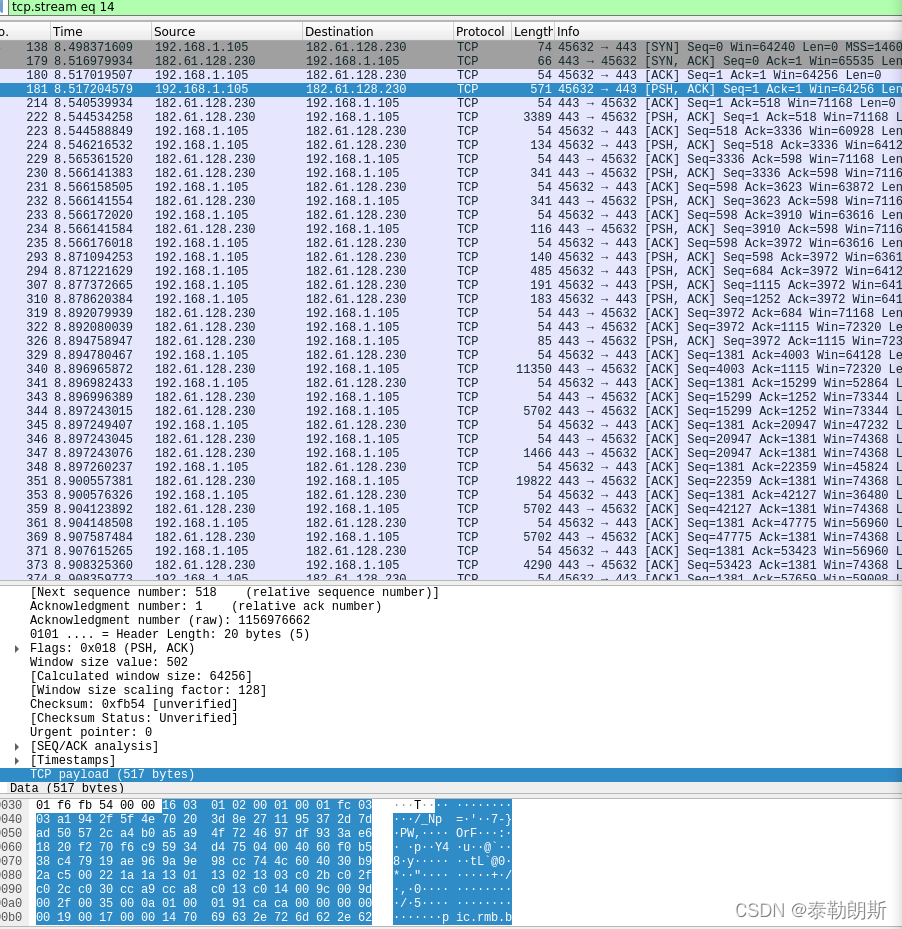The height and width of the screenshot is (929, 902).
Task: Select the Data (517 bytes) line
Action: point(451,789)
